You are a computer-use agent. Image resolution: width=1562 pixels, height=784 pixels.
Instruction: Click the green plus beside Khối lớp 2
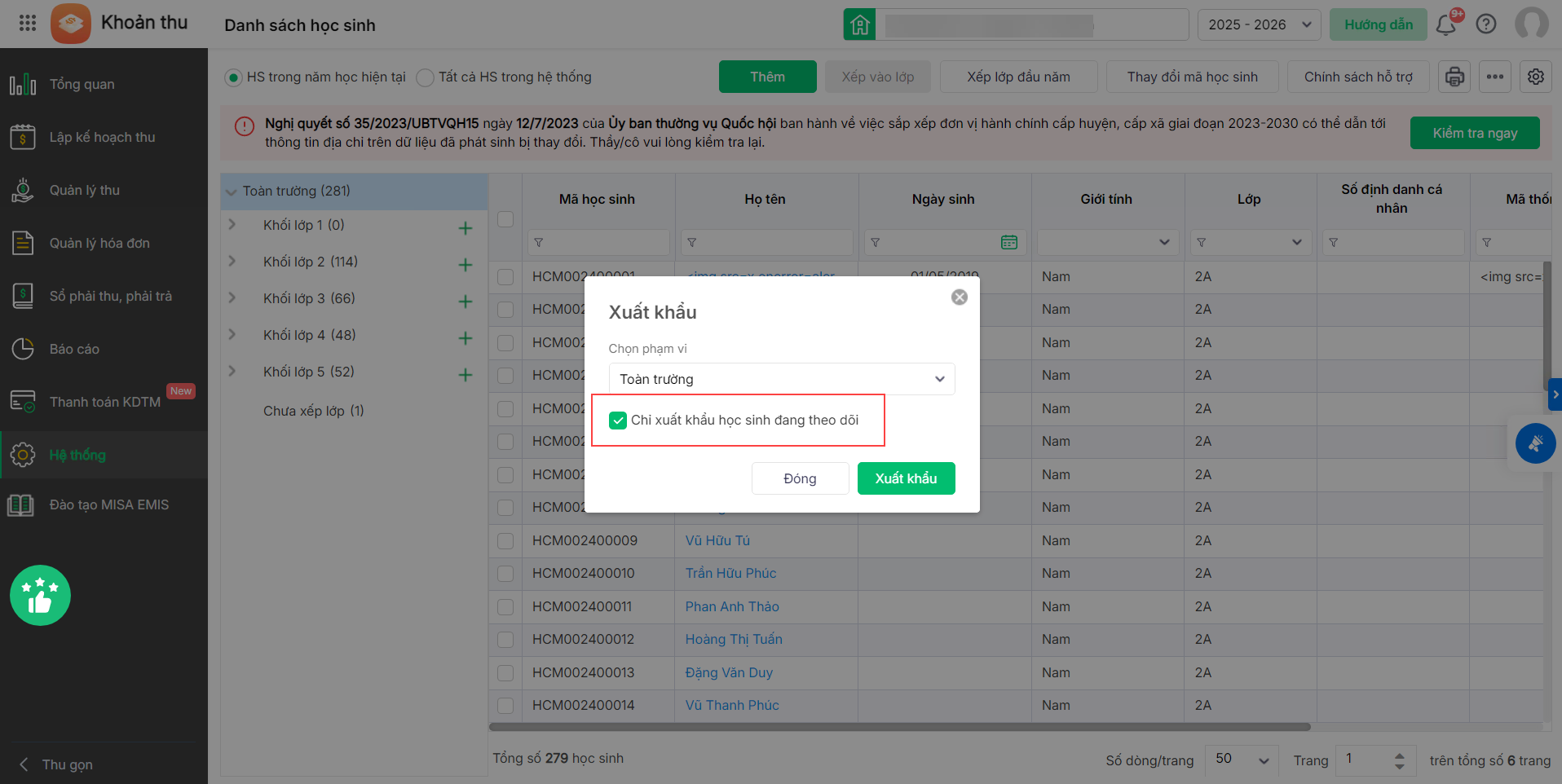pyautogui.click(x=466, y=265)
